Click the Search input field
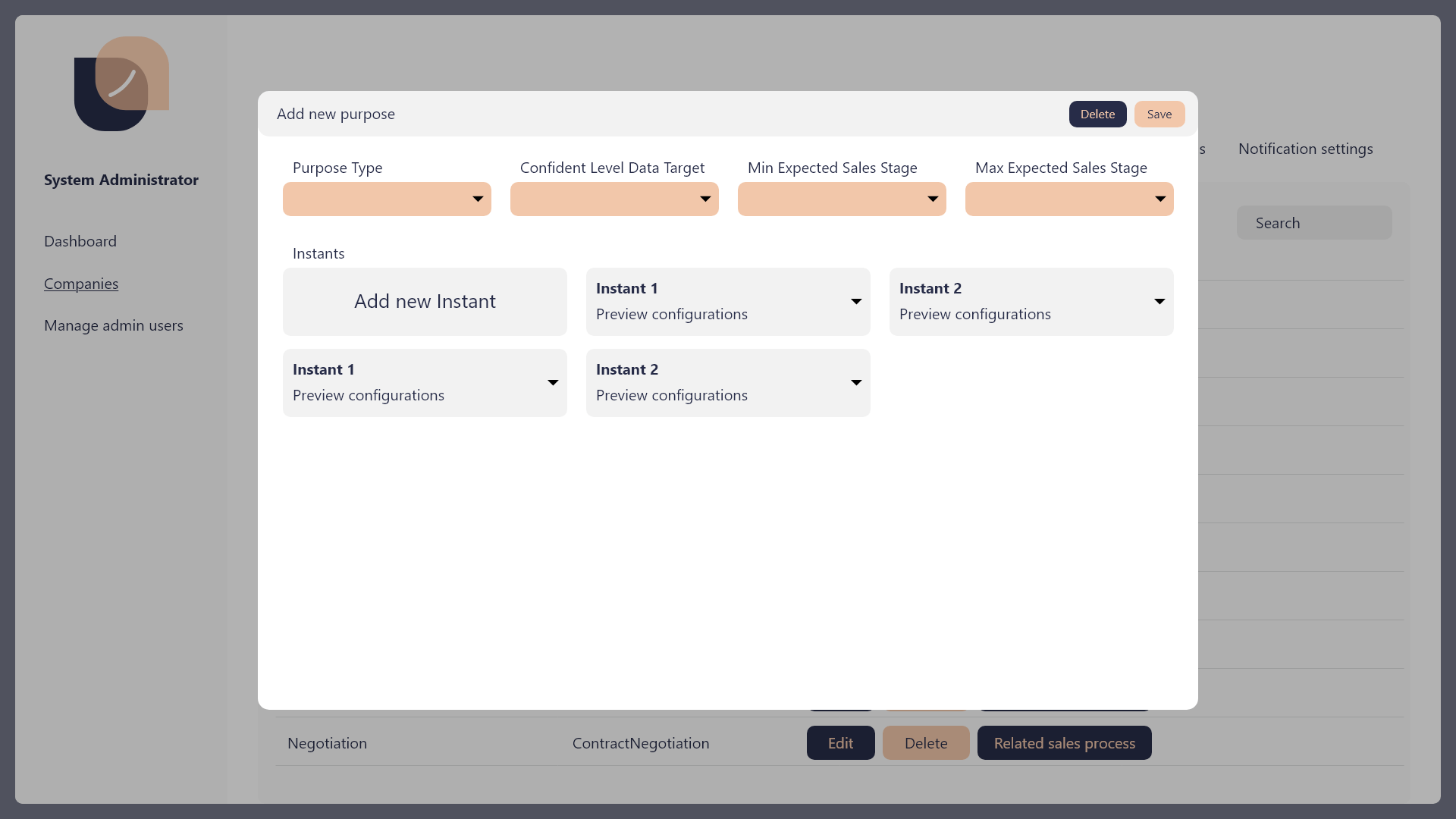1456x819 pixels. tap(1314, 223)
